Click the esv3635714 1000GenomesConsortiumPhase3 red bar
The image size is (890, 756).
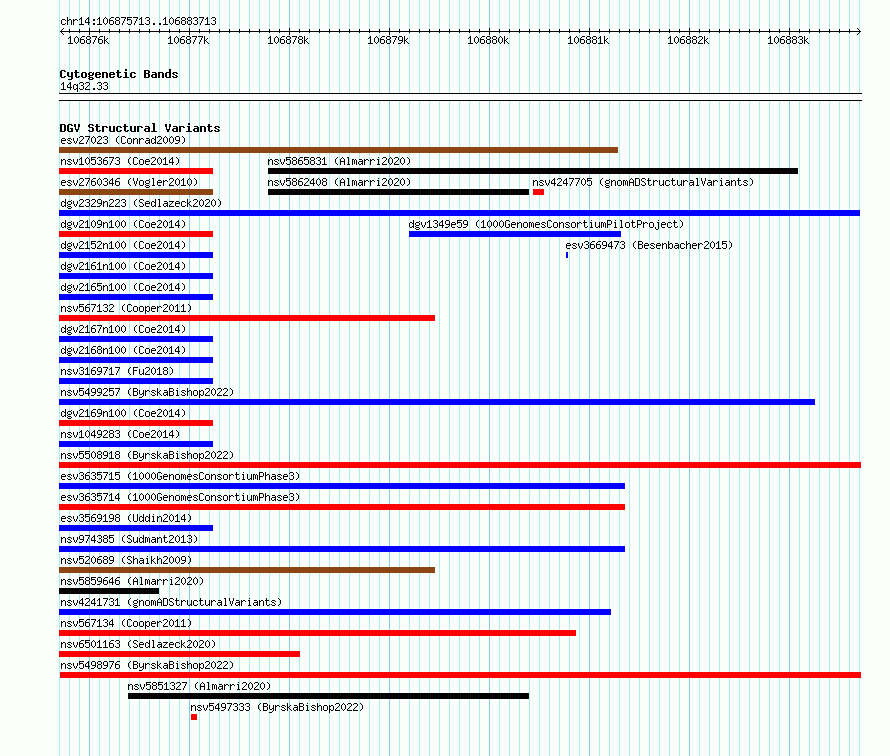[342, 507]
